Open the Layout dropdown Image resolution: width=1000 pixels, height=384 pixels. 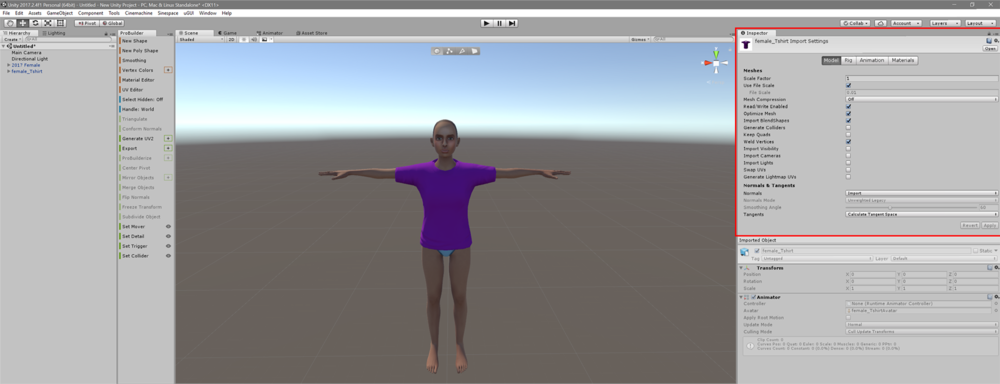tap(979, 23)
